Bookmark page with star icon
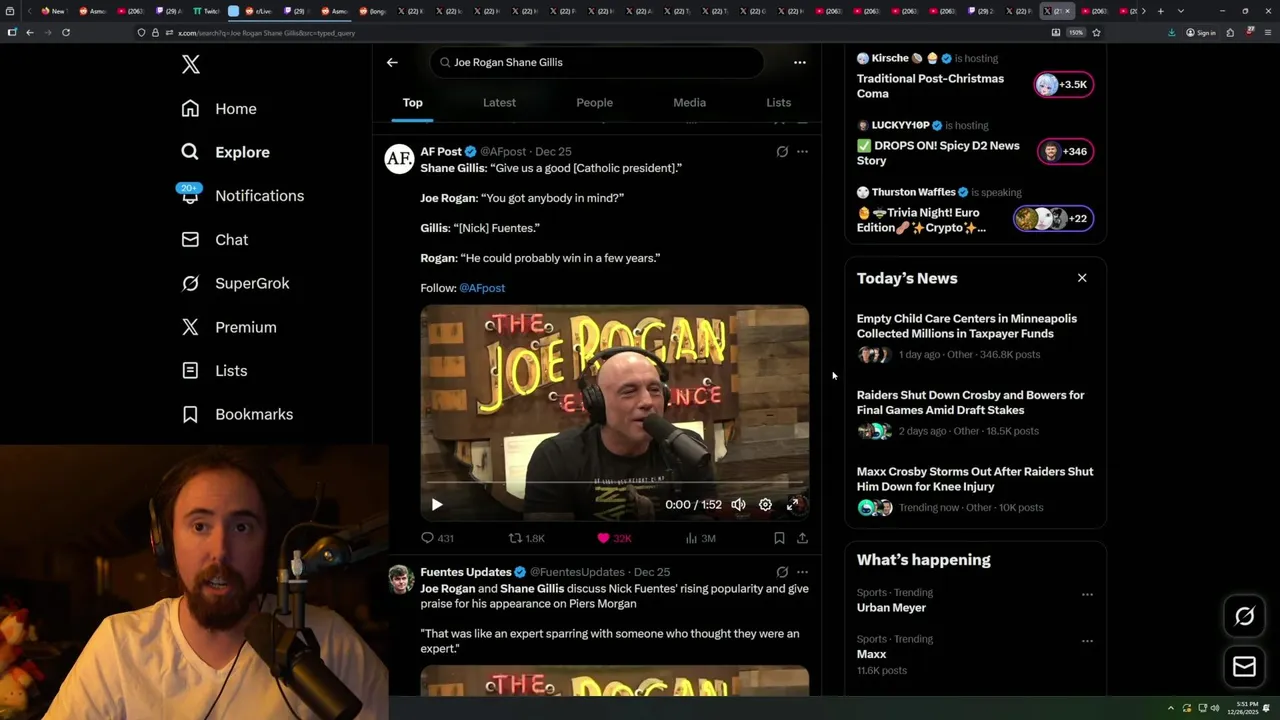Image resolution: width=1280 pixels, height=720 pixels. pos(1096,33)
